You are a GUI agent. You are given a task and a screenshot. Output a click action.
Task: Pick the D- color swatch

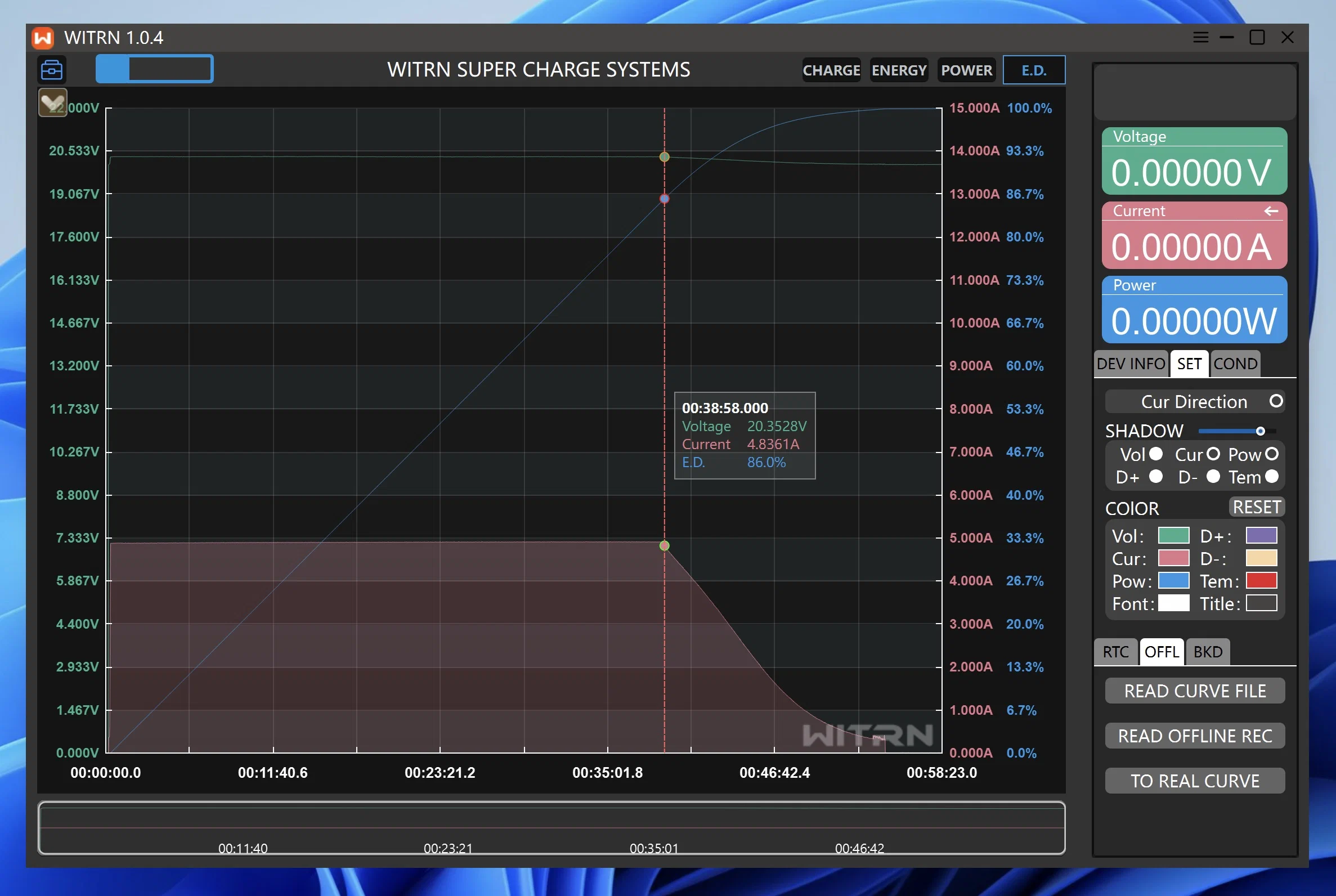[1261, 558]
